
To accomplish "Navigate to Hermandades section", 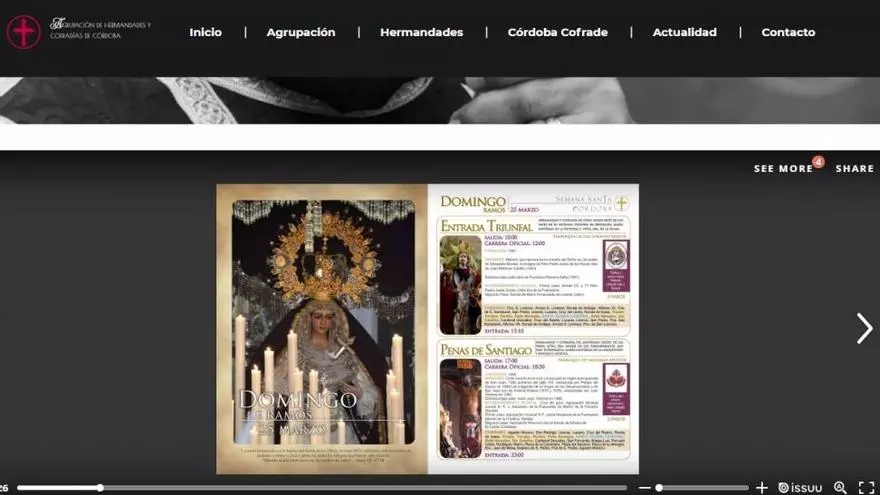I will coord(421,32).
